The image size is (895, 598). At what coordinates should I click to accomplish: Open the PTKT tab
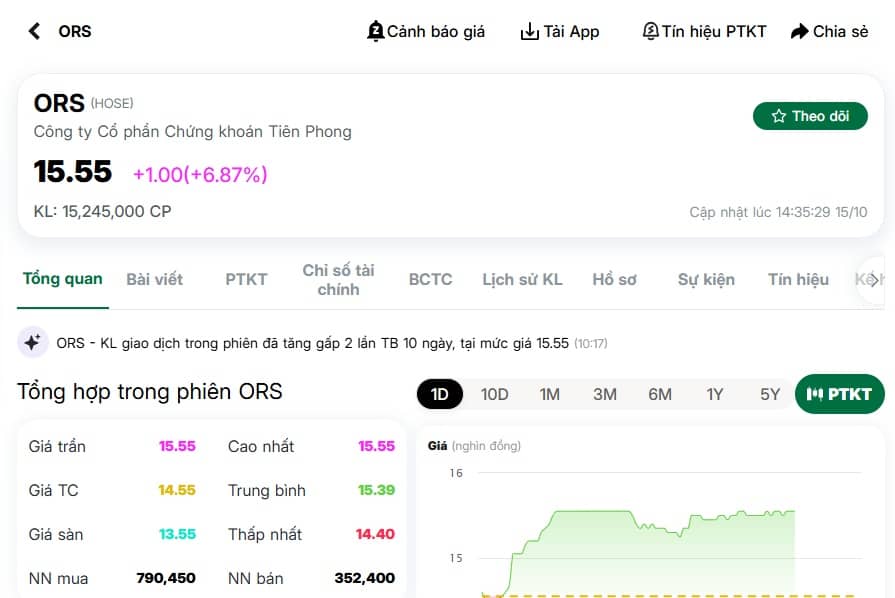tap(246, 280)
